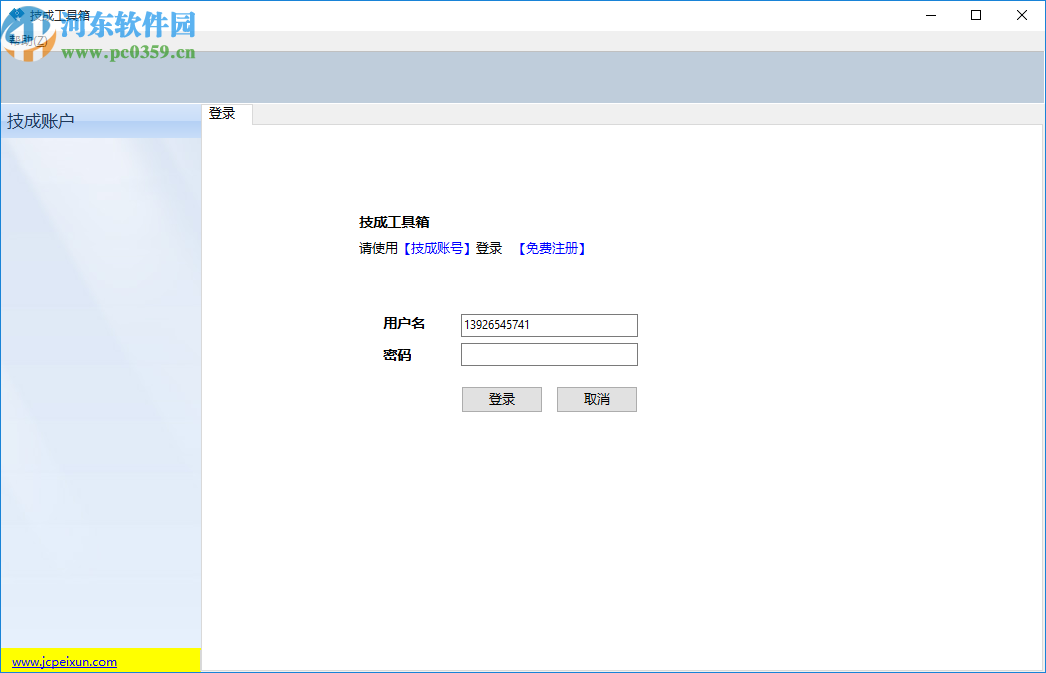Maximize the 技成工具箱 window
Viewport: 1046px width, 673px height.
coord(976,15)
